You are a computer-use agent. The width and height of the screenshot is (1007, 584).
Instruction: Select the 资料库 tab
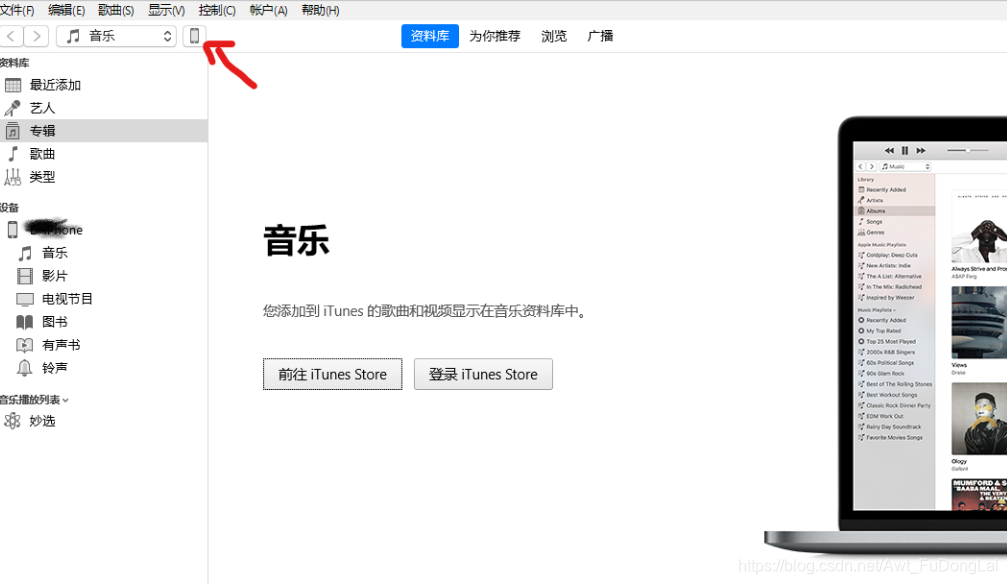pos(430,36)
